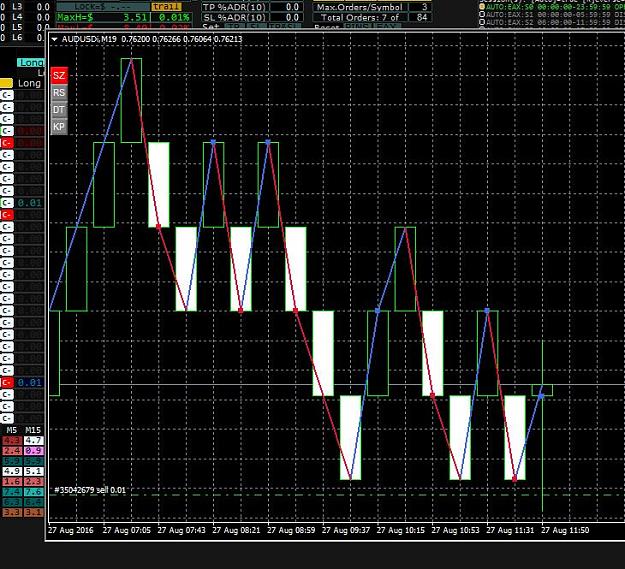Click the gray RS button on chart
The height and width of the screenshot is (569, 625).
(x=59, y=93)
